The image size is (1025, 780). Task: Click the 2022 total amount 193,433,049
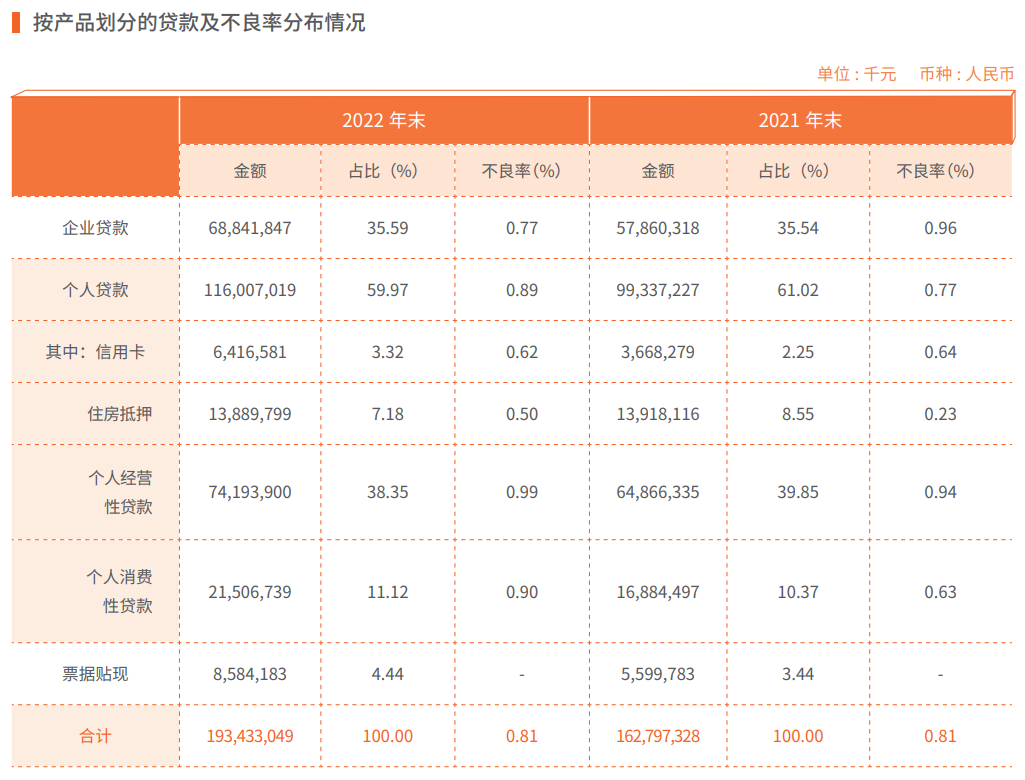250,736
